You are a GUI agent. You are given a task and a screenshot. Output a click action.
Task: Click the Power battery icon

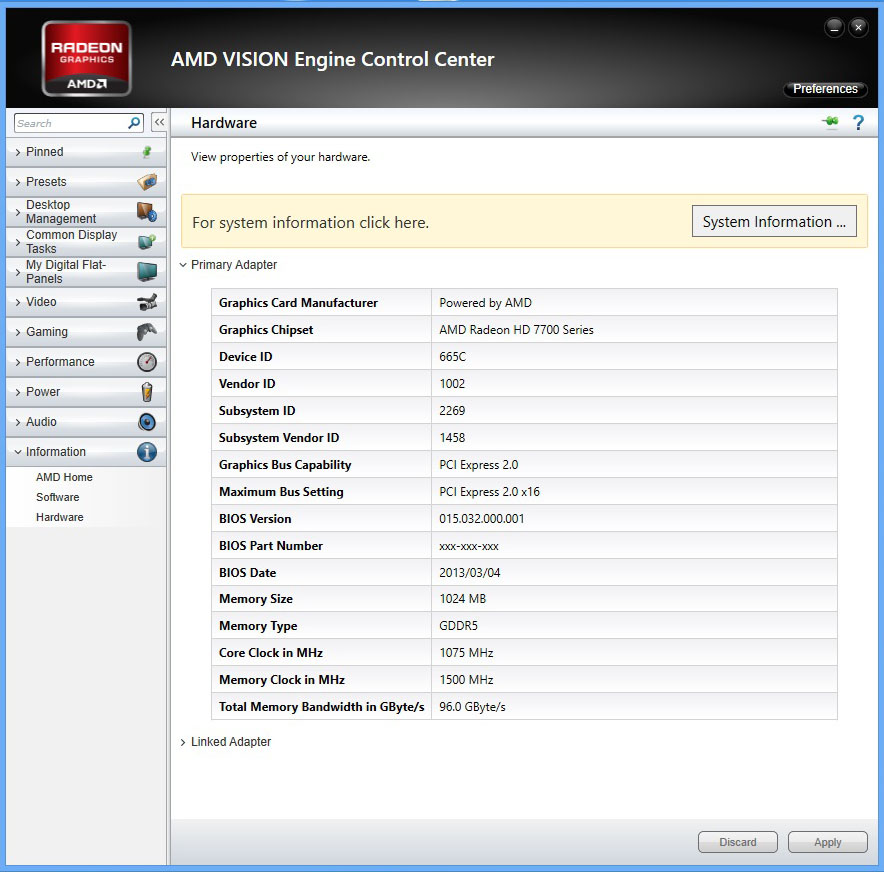click(147, 392)
